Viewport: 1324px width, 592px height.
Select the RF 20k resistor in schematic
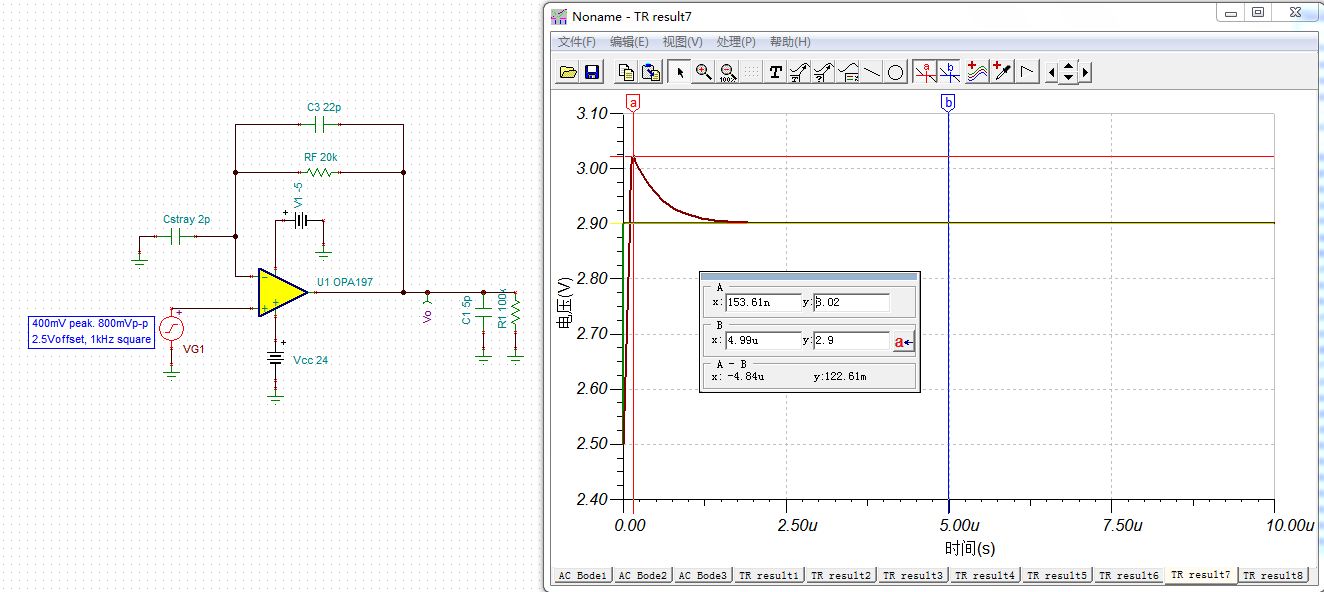click(319, 172)
